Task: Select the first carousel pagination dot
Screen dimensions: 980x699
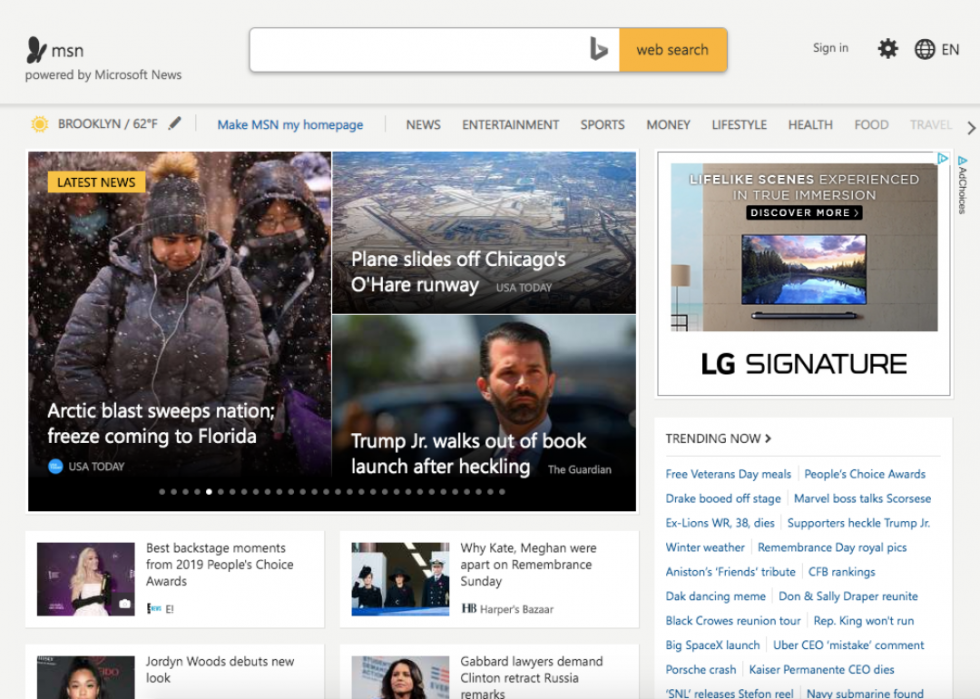Action: (x=162, y=491)
